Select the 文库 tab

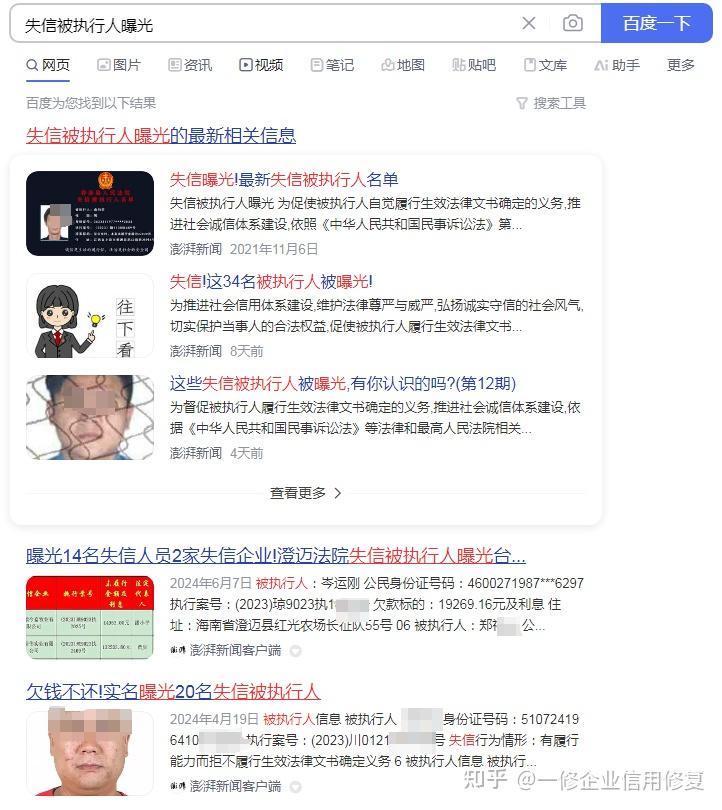(x=545, y=65)
